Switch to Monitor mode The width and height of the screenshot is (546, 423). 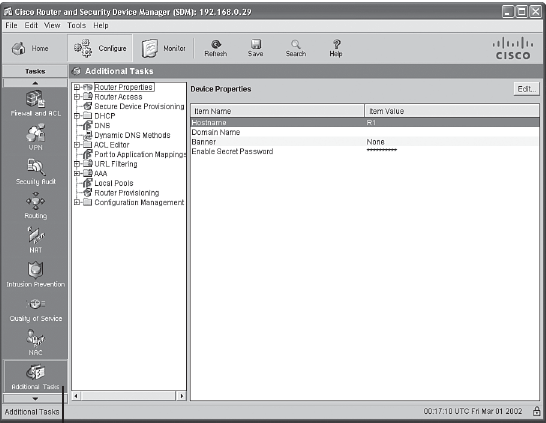tap(163, 48)
